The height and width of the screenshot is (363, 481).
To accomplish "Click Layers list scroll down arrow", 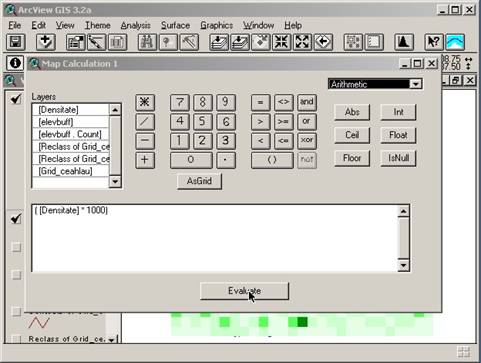I will [x=115, y=181].
